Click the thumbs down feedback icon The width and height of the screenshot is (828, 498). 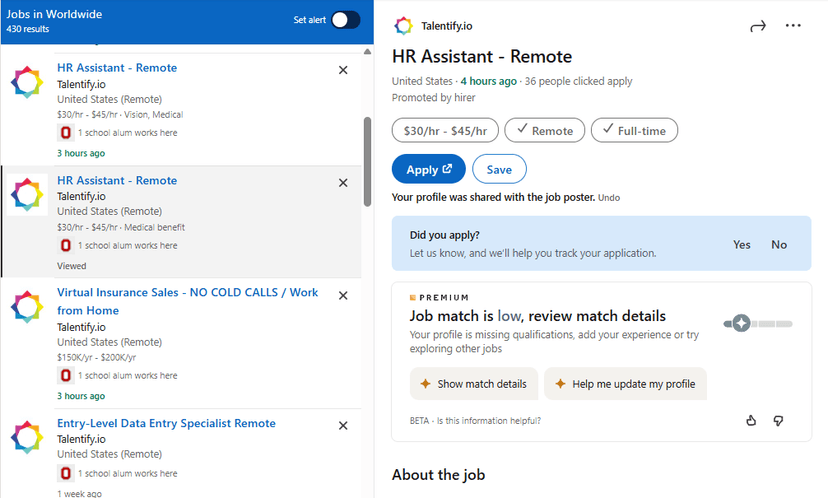778,420
